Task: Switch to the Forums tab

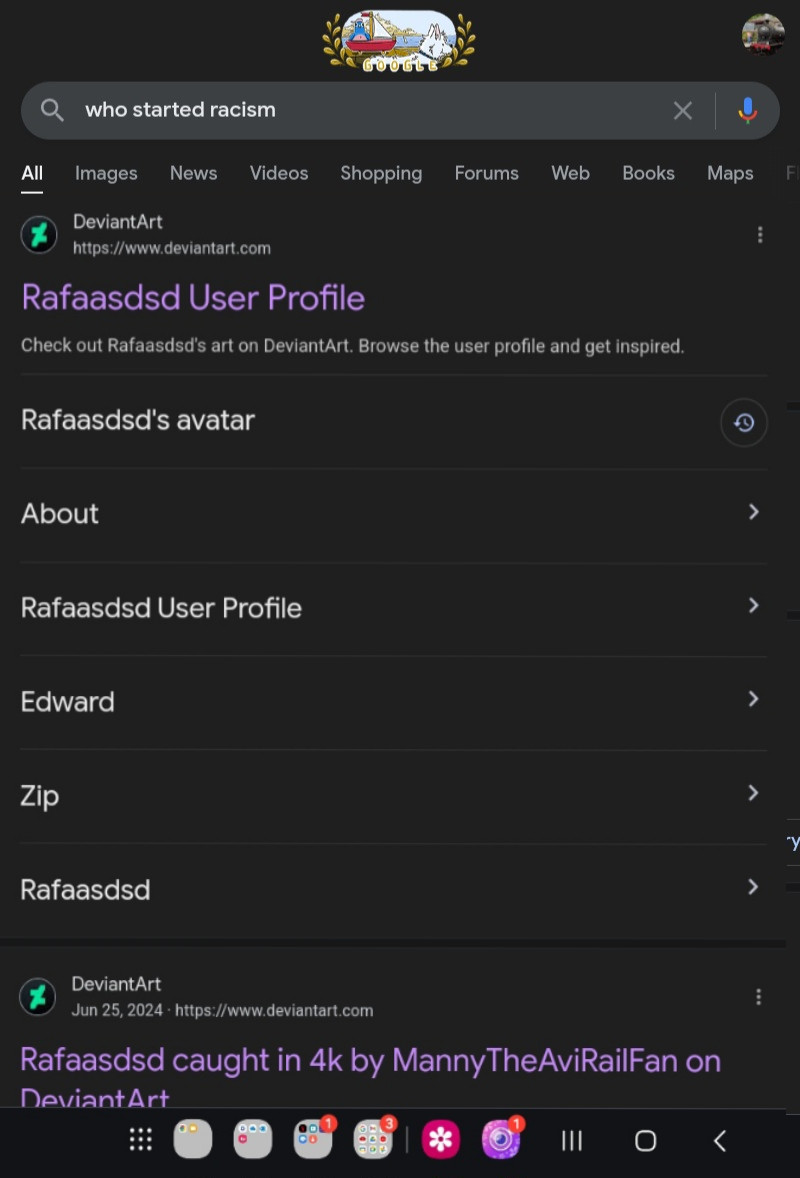Action: click(x=486, y=174)
